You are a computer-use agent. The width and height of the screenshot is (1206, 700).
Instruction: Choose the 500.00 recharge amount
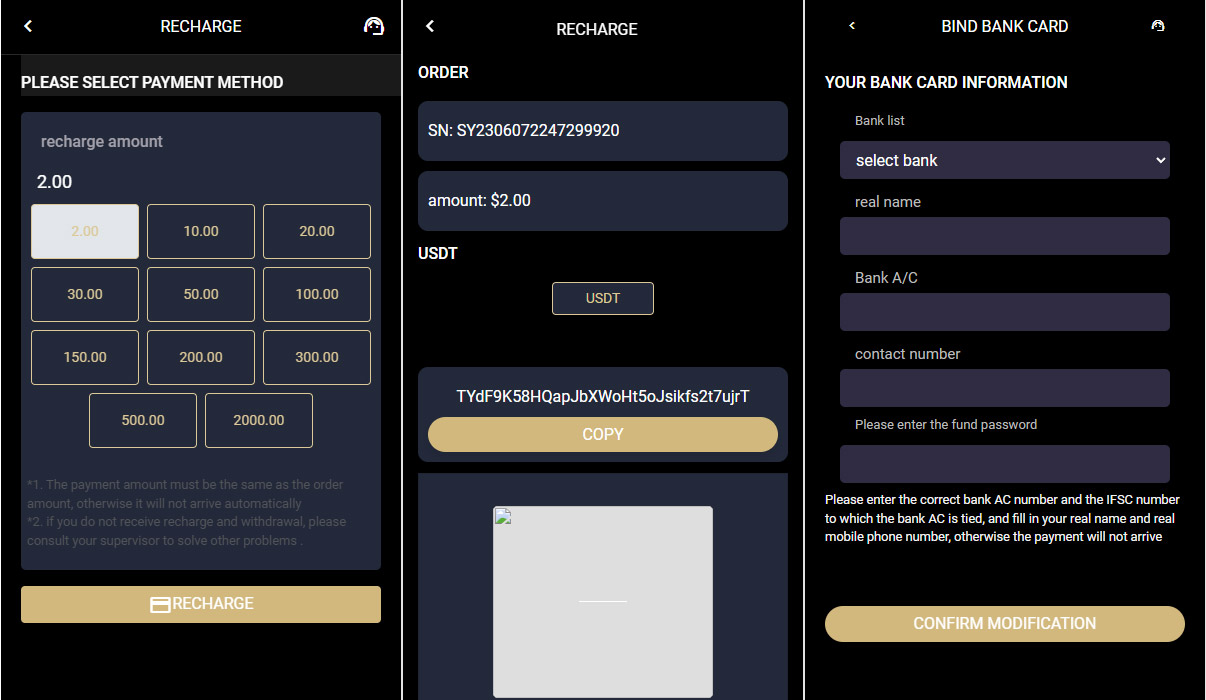click(143, 420)
